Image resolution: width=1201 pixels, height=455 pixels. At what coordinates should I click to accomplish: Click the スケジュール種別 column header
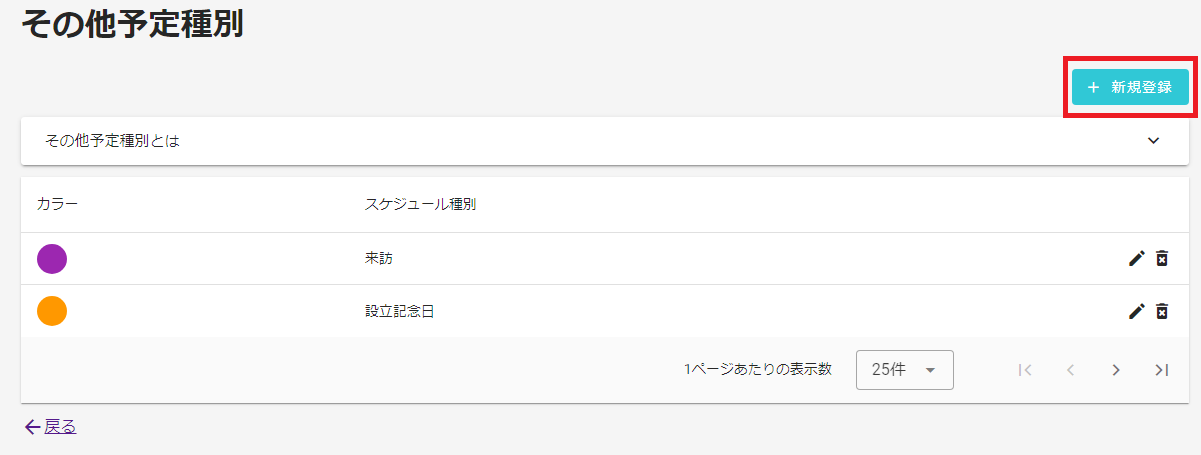tap(420, 204)
